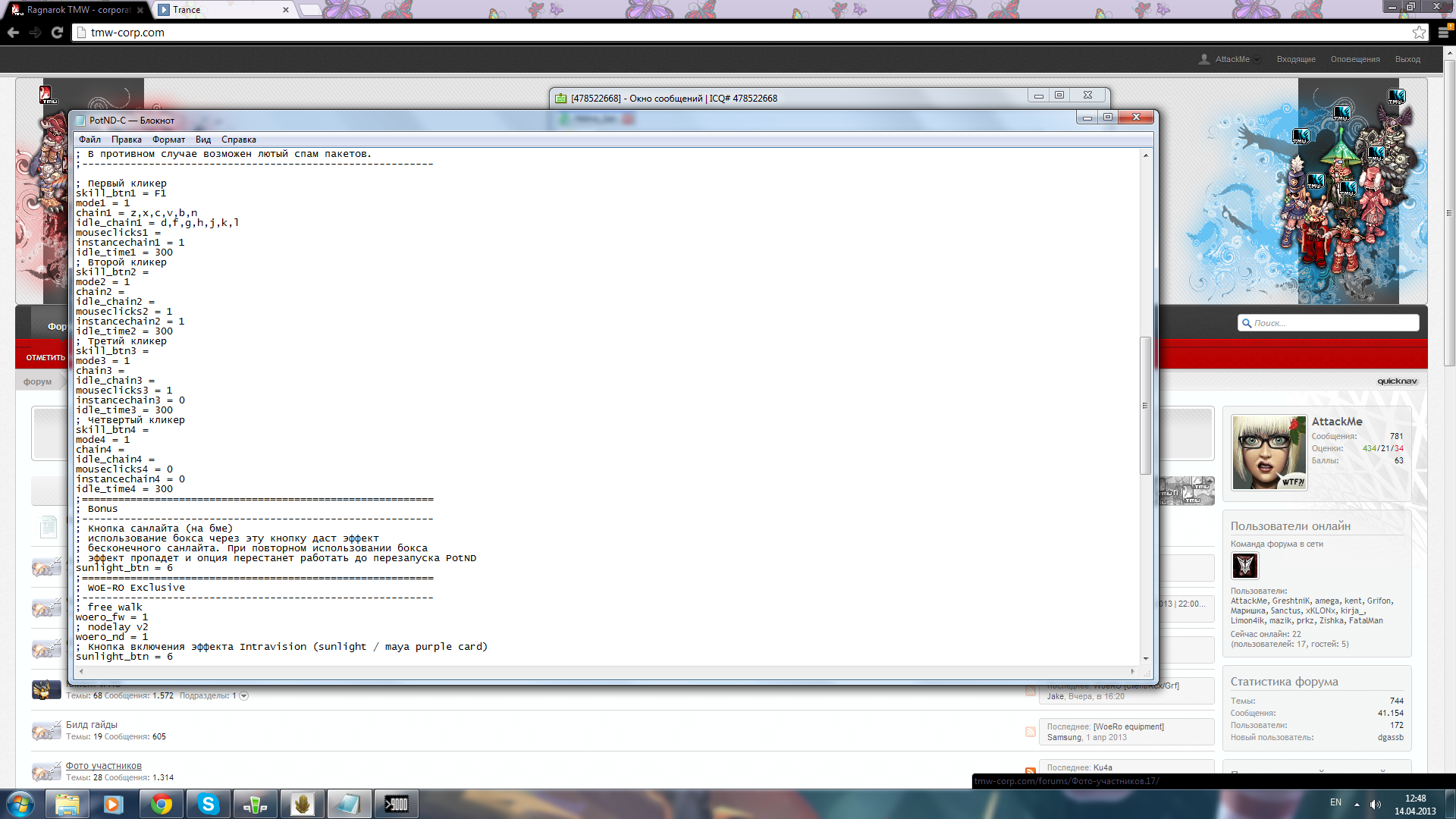Viewport: 1456px width, 819px height.
Task: Minimize the ICQ message window
Action: [1039, 96]
